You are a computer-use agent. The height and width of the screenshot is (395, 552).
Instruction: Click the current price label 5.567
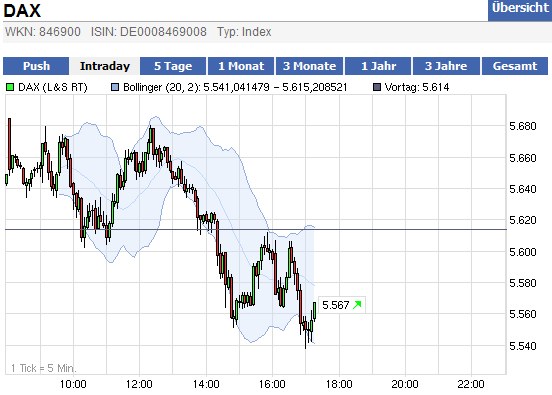click(335, 305)
